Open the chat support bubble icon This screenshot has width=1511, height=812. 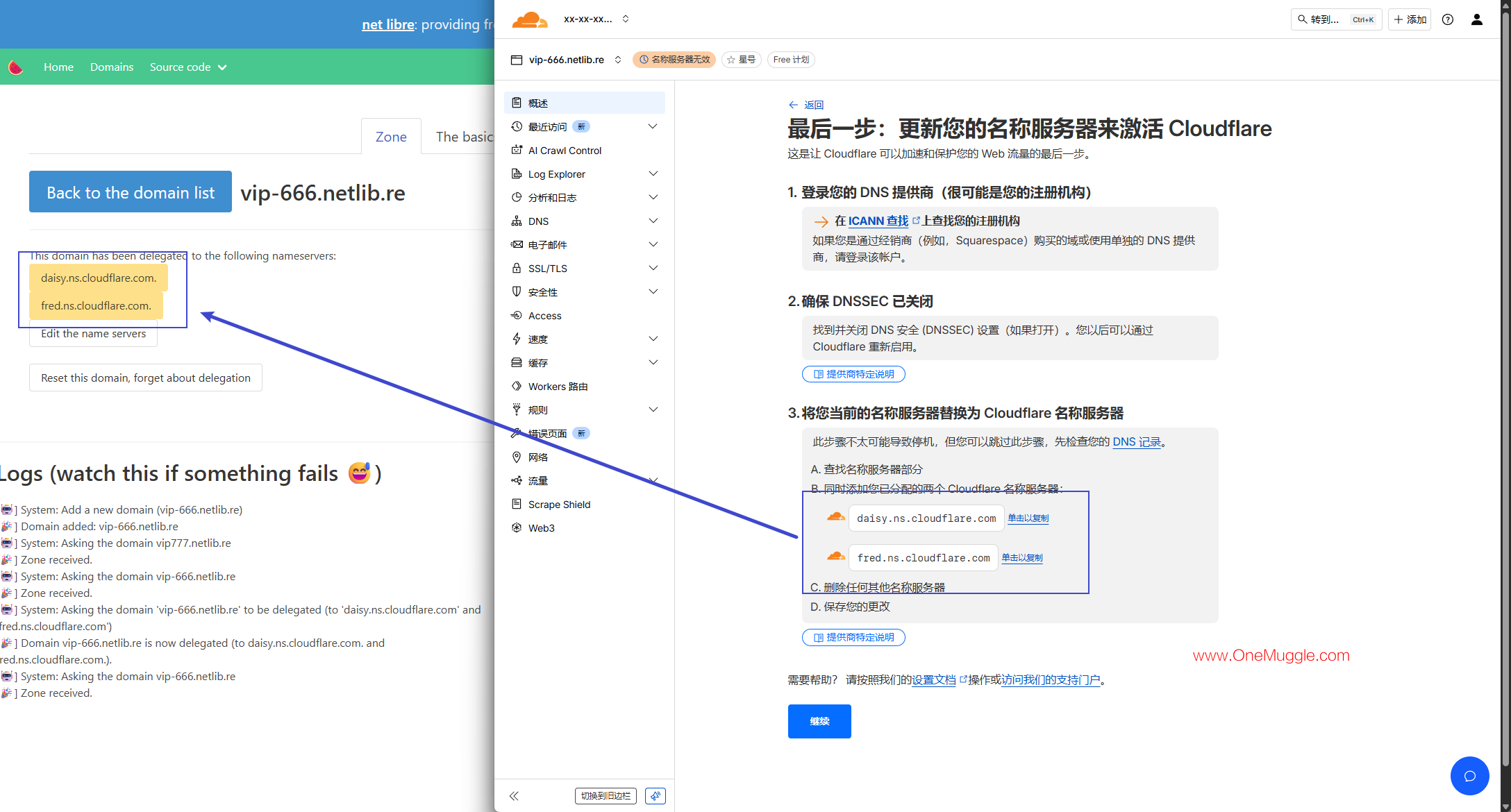tap(1469, 776)
